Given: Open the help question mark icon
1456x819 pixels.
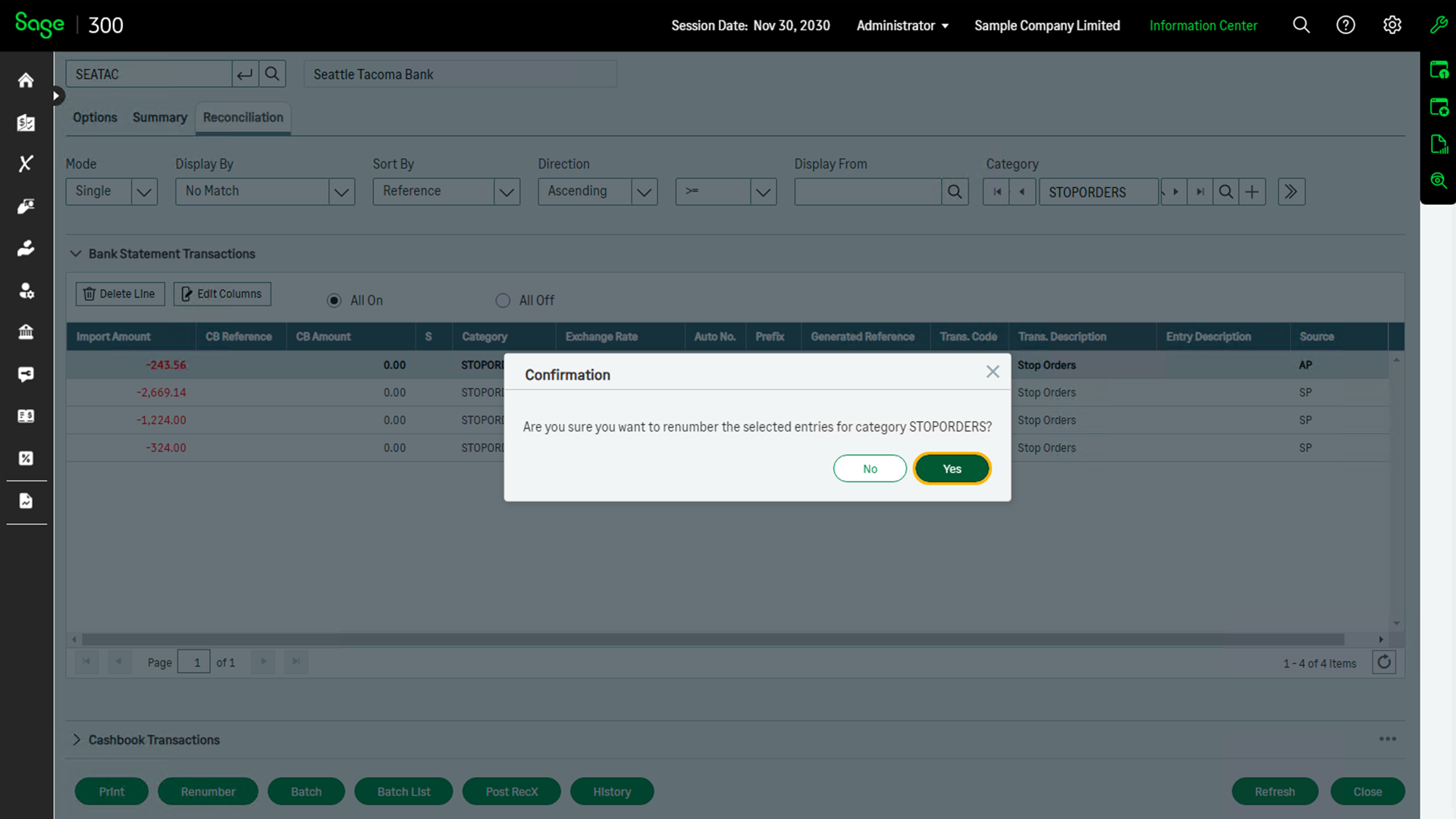Looking at the screenshot, I should pyautogui.click(x=1345, y=25).
